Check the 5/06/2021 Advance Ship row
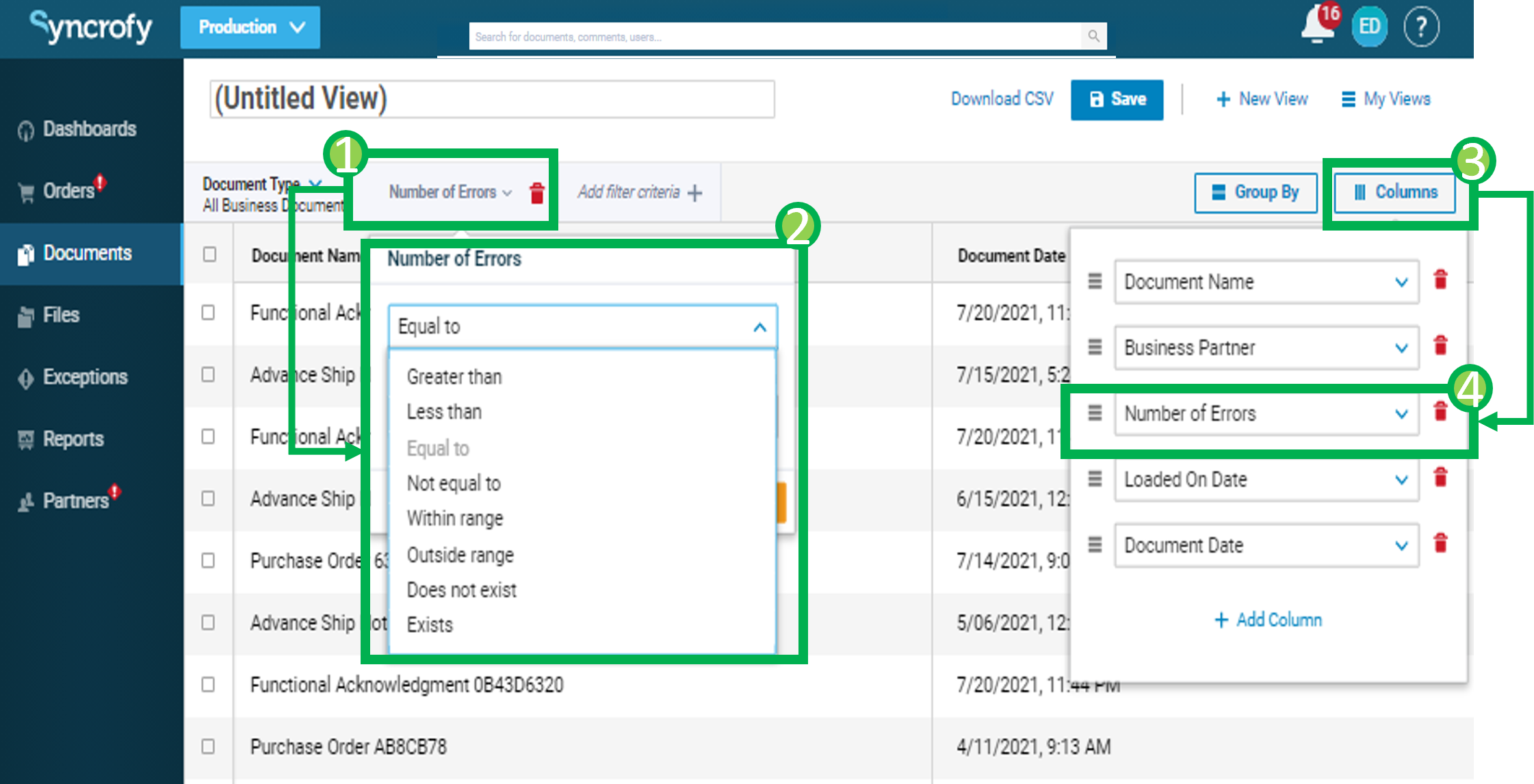1534x784 pixels. click(209, 622)
